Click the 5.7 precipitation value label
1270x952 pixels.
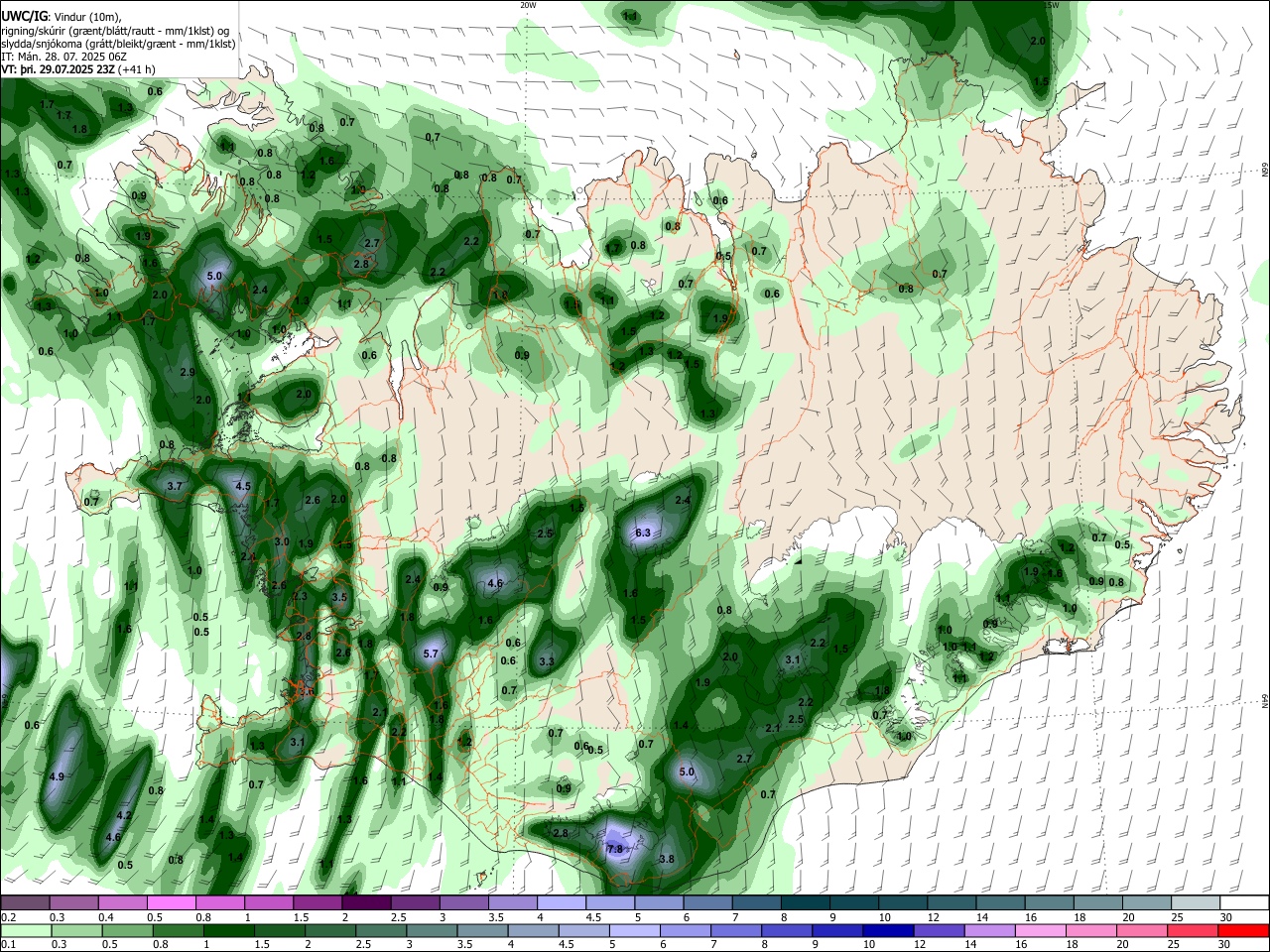pyautogui.click(x=431, y=654)
